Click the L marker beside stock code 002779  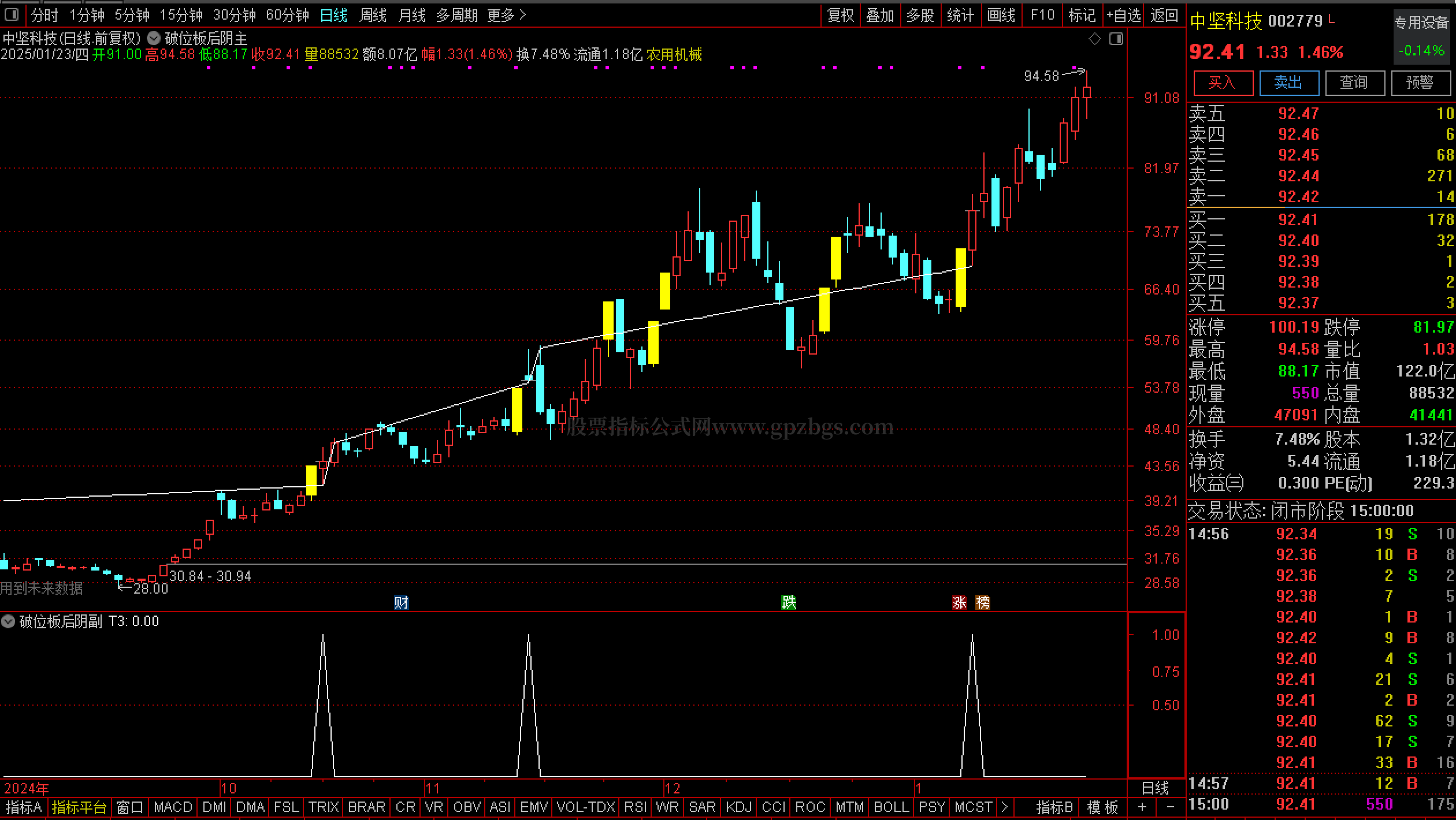[1331, 20]
